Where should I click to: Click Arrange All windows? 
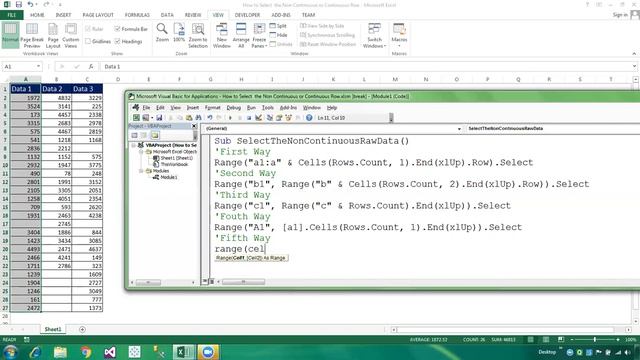click(x=241, y=35)
